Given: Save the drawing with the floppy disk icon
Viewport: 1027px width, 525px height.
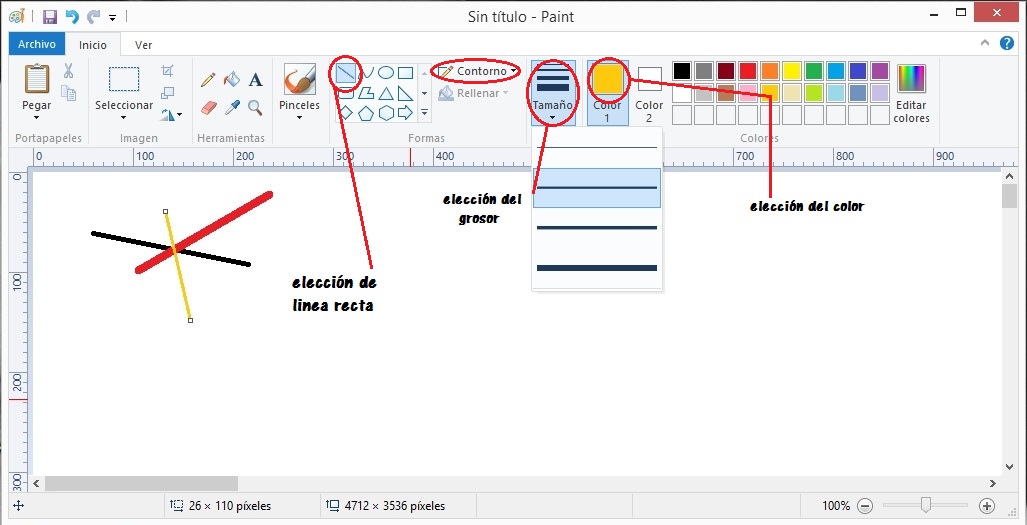Looking at the screenshot, I should pos(50,17).
